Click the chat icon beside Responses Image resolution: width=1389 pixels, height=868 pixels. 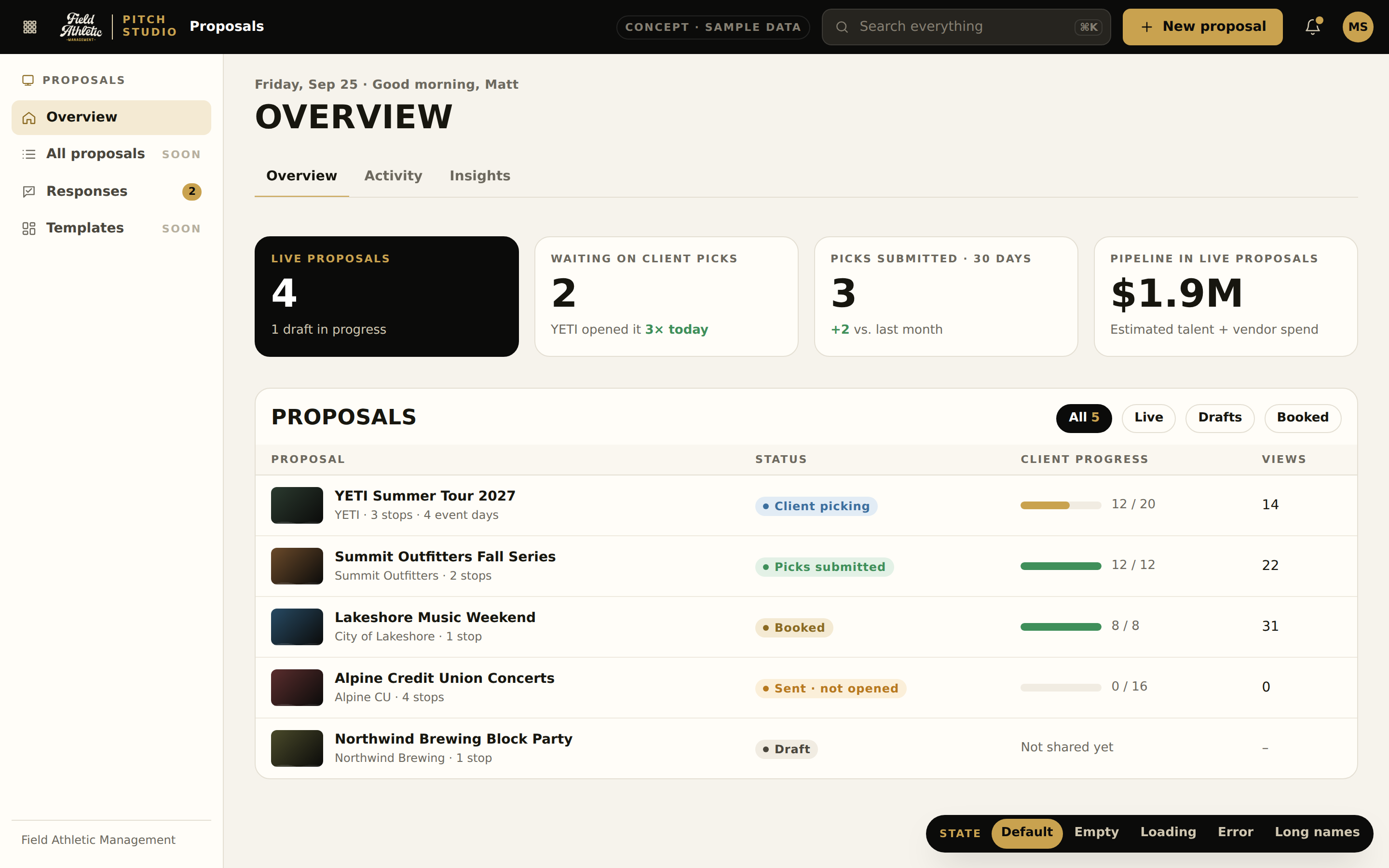click(x=29, y=191)
